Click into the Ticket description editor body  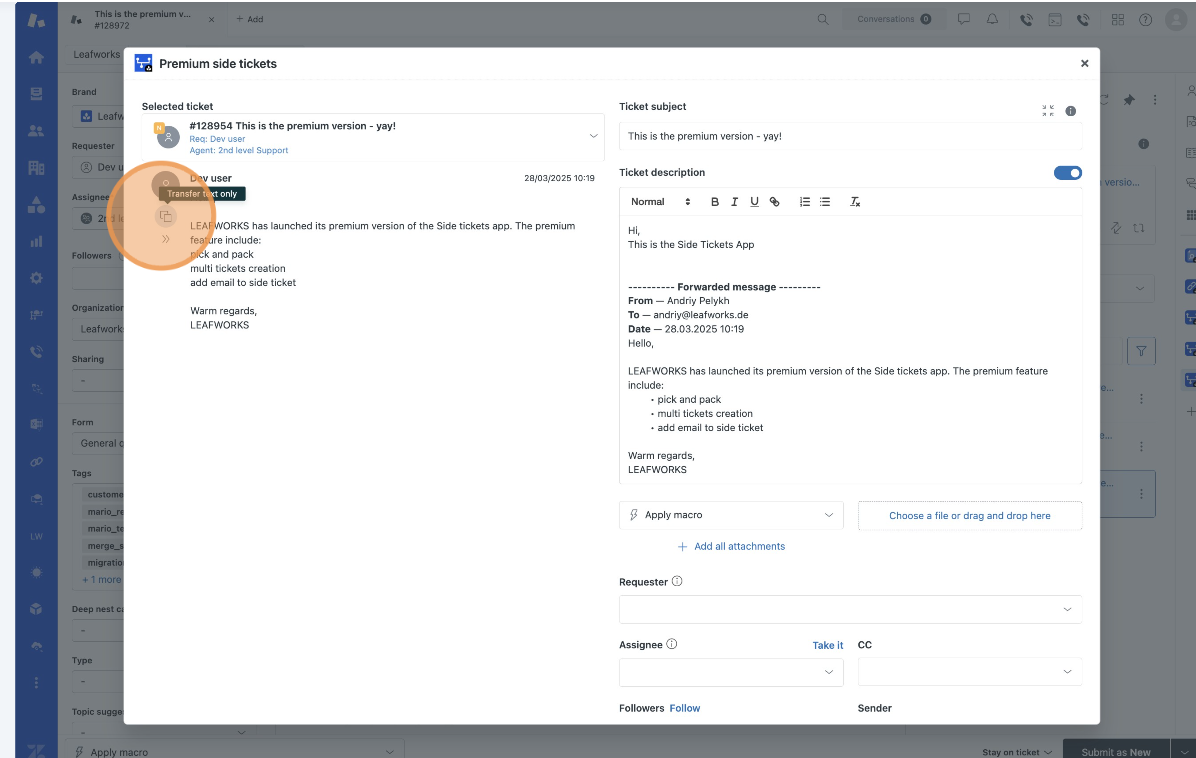[850, 350]
